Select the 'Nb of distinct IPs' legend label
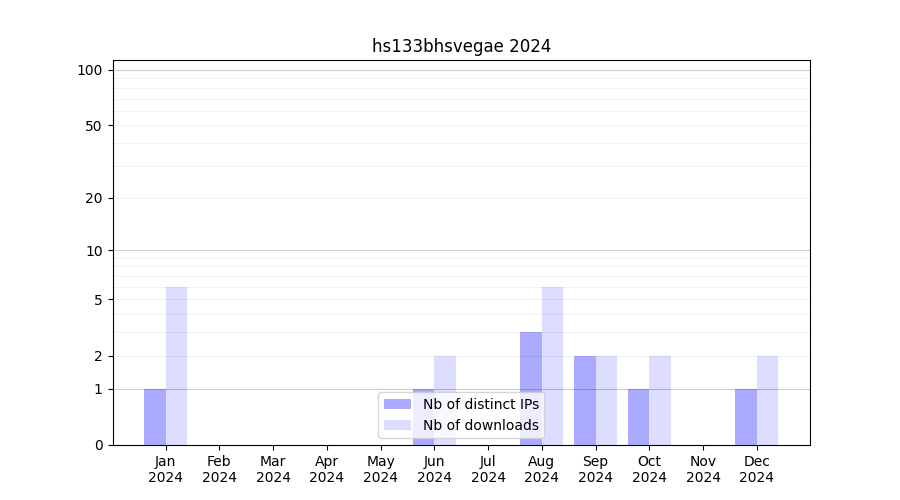900x500 pixels. 480,404
